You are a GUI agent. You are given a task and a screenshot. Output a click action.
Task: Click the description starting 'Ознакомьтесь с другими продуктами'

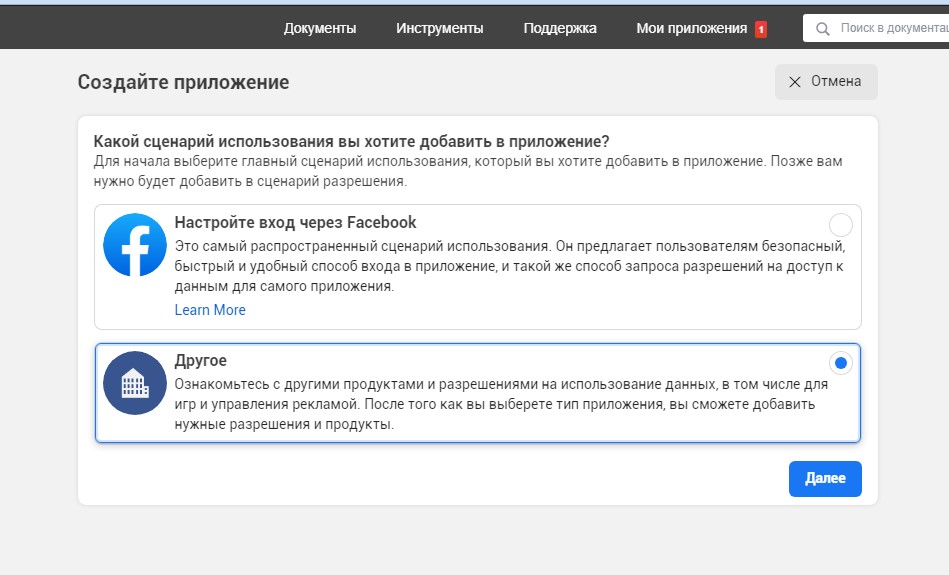tap(501, 404)
